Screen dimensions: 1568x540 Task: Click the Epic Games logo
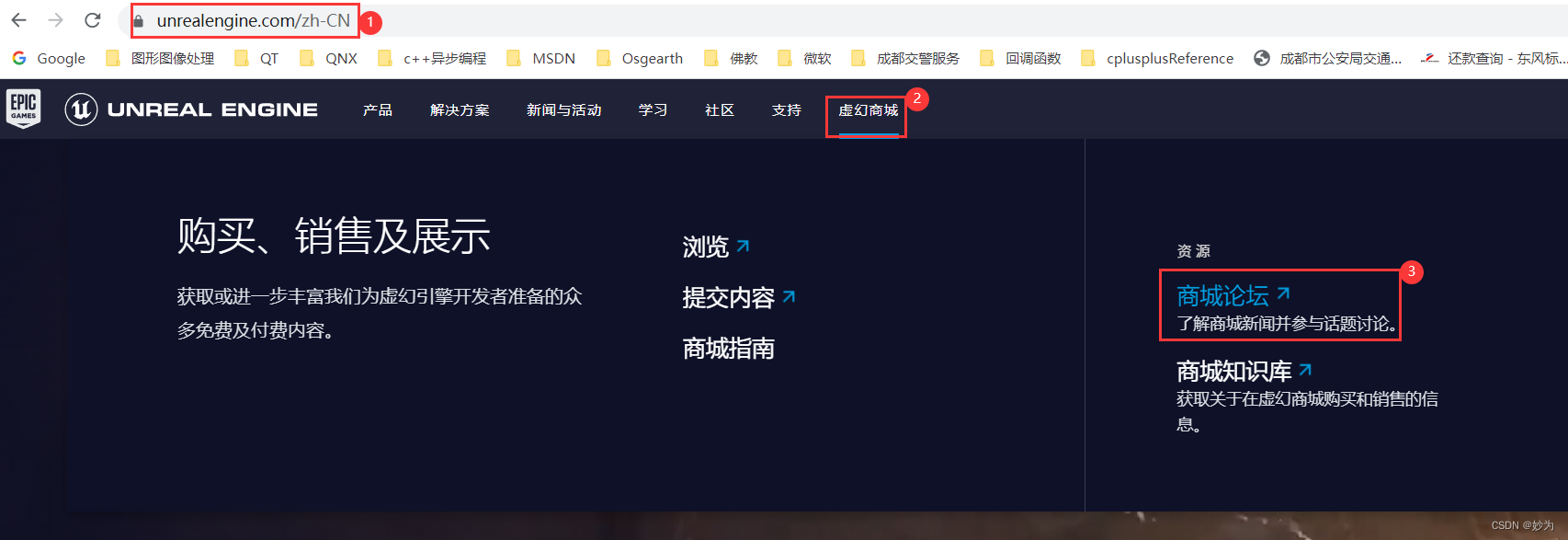pos(23,109)
